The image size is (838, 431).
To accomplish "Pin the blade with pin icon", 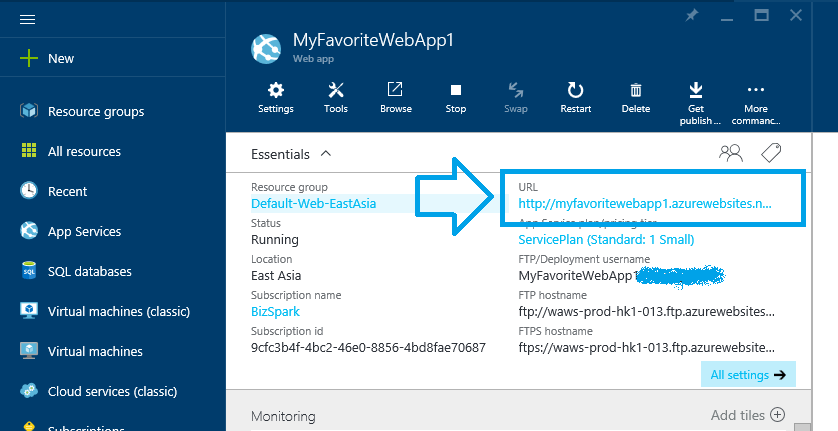I will click(x=692, y=16).
